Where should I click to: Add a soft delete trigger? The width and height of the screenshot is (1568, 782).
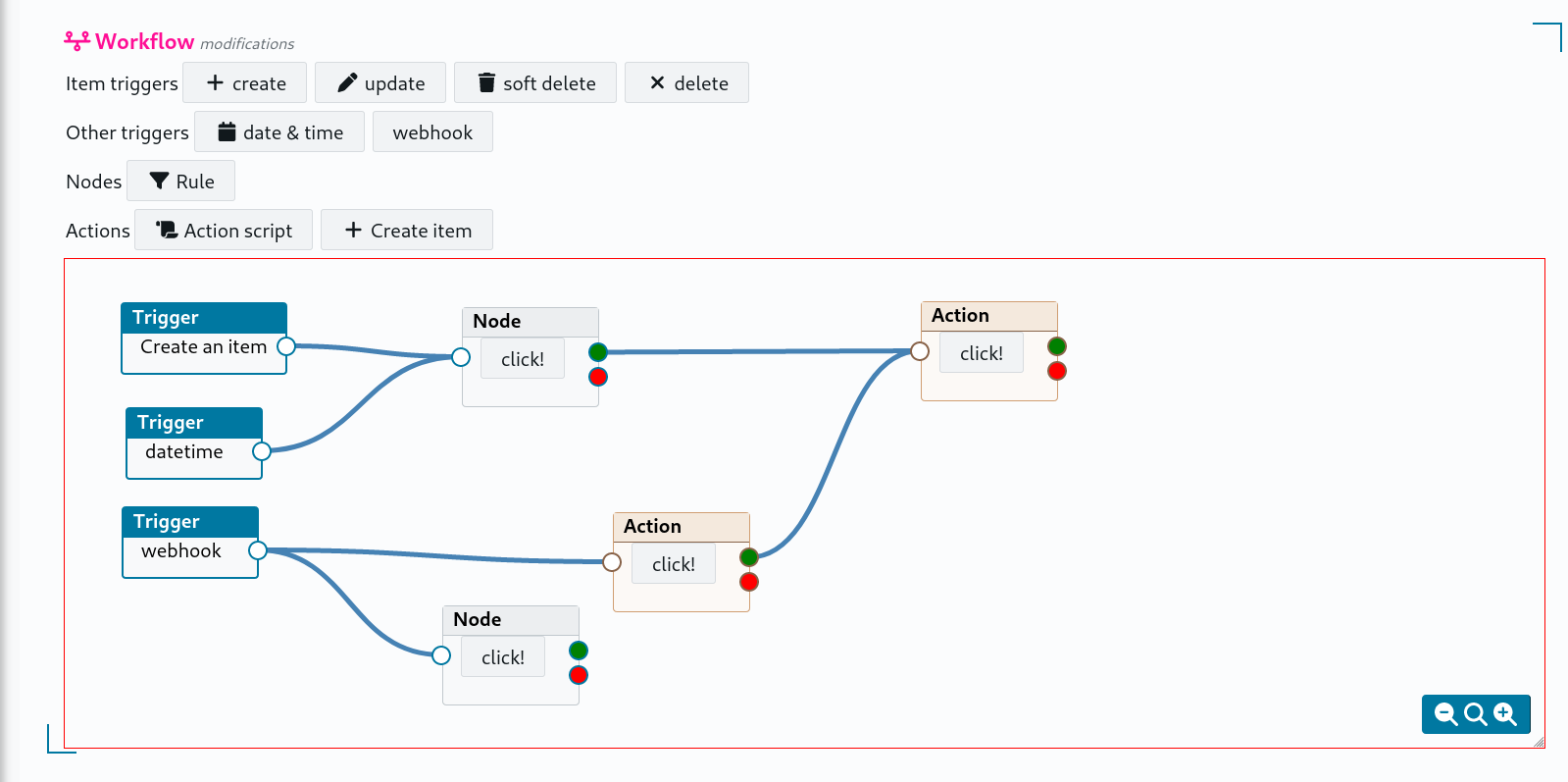click(x=535, y=83)
